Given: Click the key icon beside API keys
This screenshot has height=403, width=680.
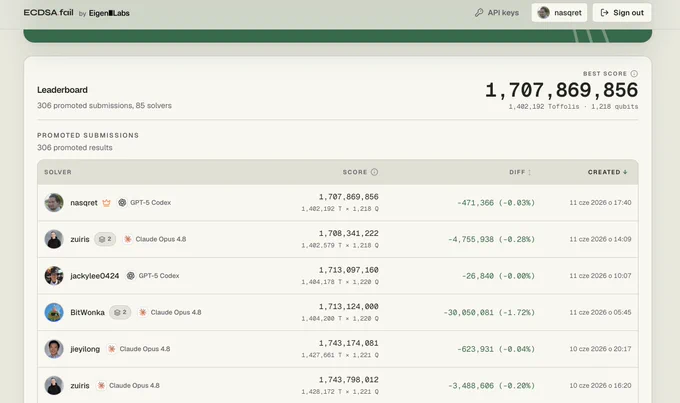Looking at the screenshot, I should pyautogui.click(x=479, y=13).
